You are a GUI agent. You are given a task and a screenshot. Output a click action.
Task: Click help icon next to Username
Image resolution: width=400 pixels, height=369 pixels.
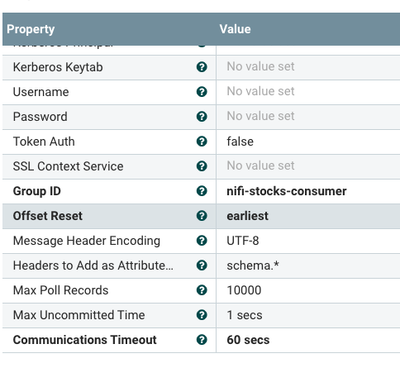click(x=202, y=92)
